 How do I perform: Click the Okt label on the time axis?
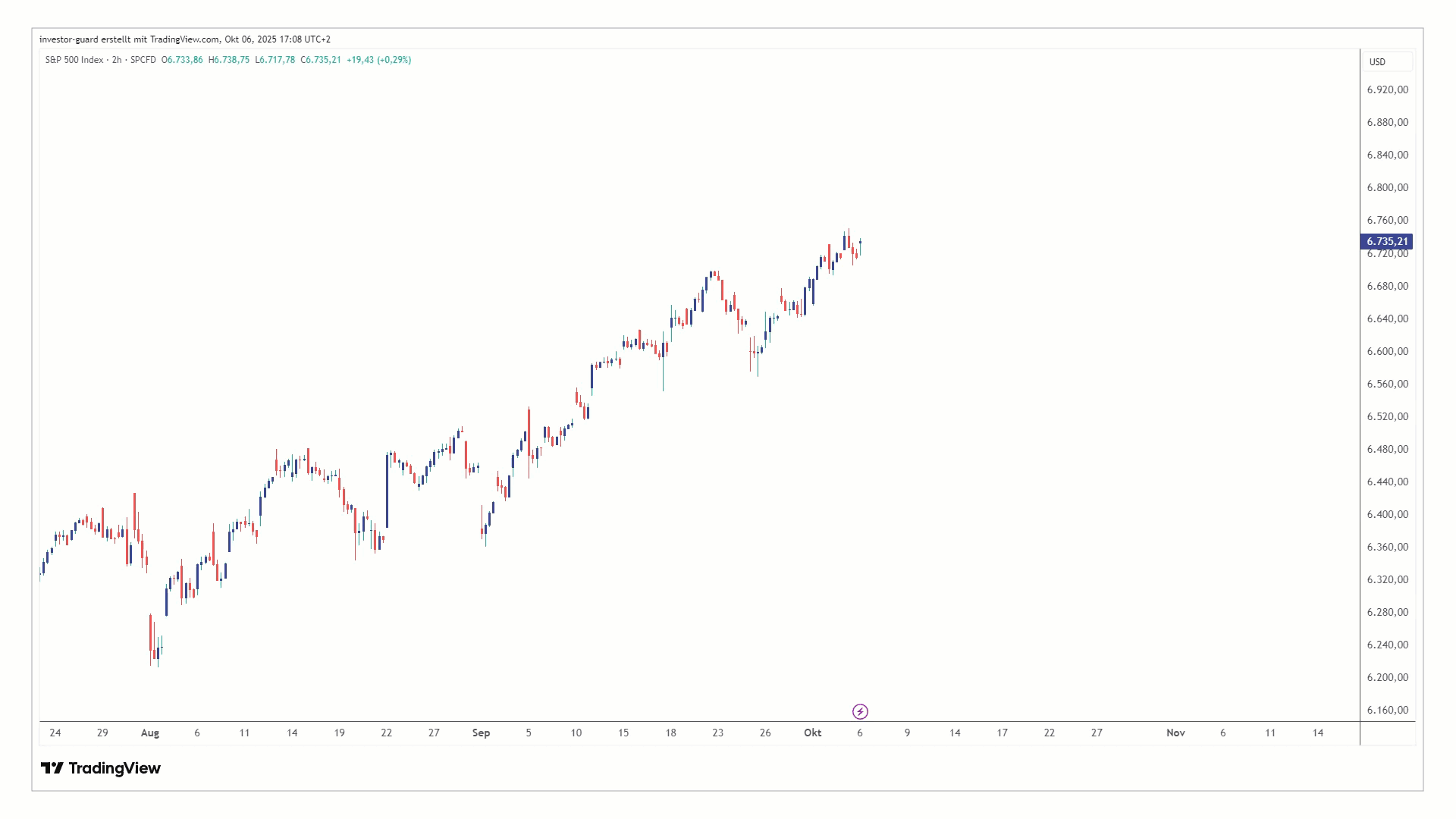click(x=812, y=733)
